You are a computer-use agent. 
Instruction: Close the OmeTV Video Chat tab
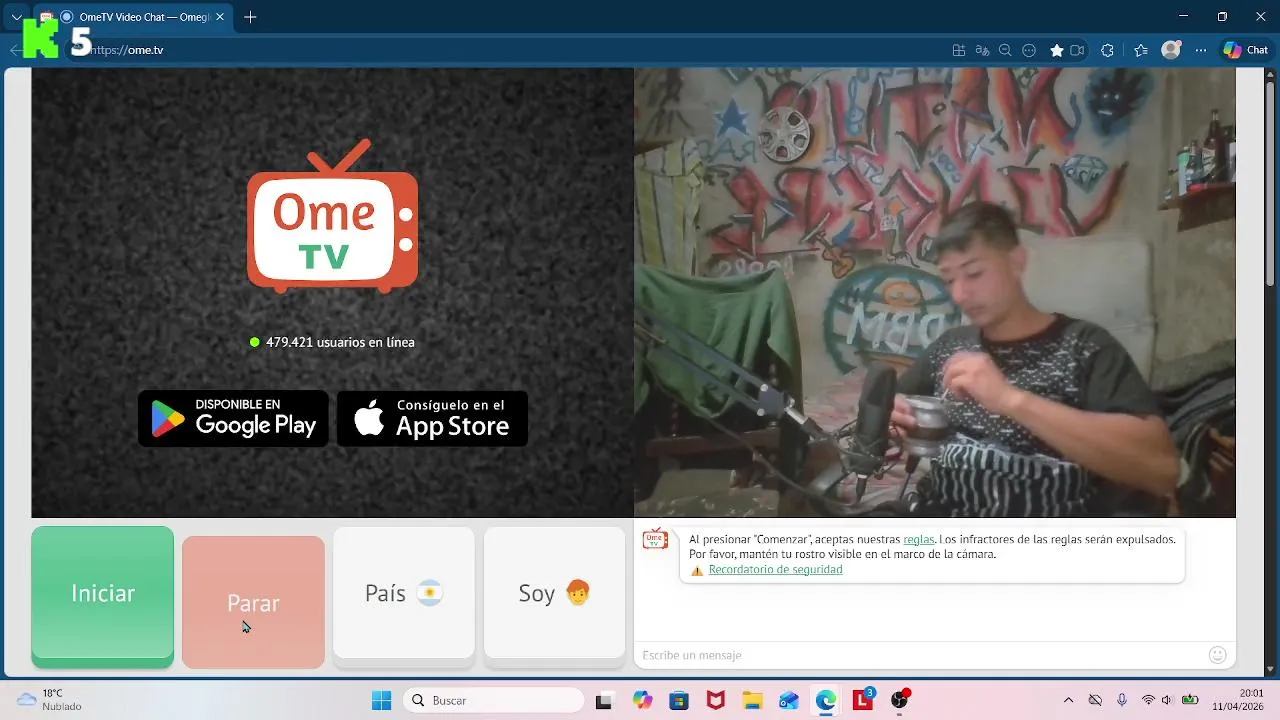[220, 17]
